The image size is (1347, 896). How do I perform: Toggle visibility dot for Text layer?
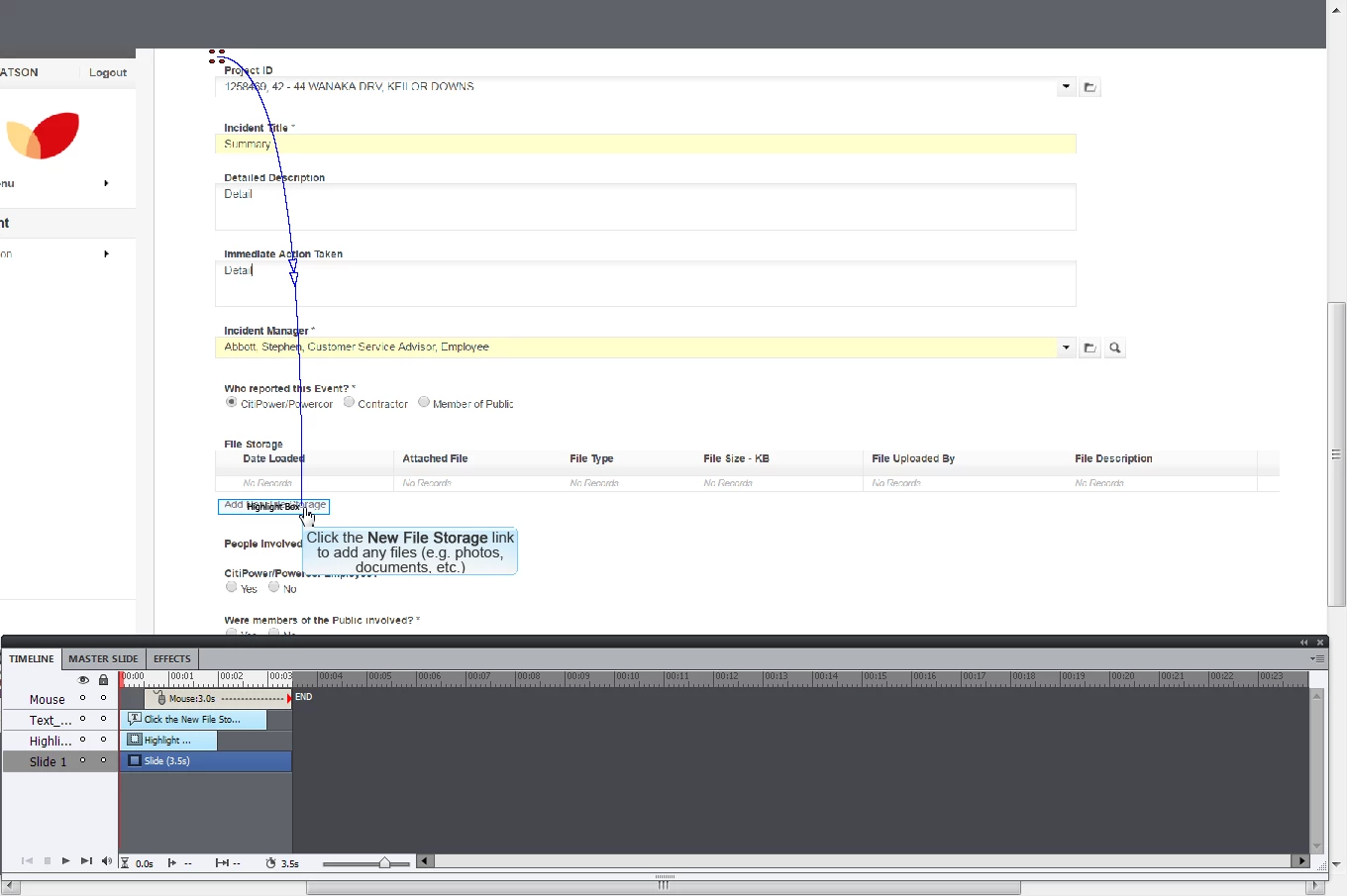click(83, 719)
